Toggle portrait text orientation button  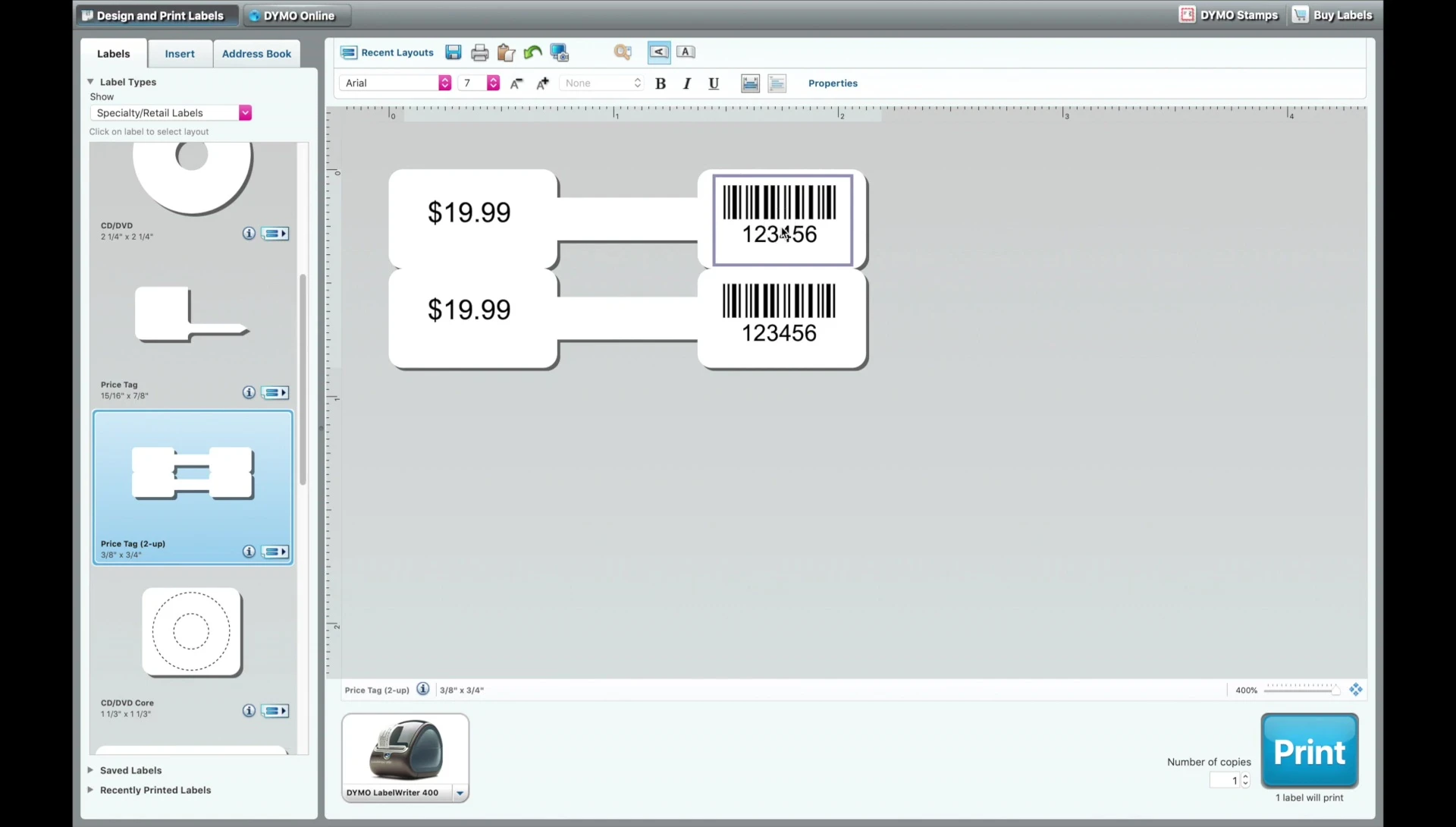(x=686, y=52)
